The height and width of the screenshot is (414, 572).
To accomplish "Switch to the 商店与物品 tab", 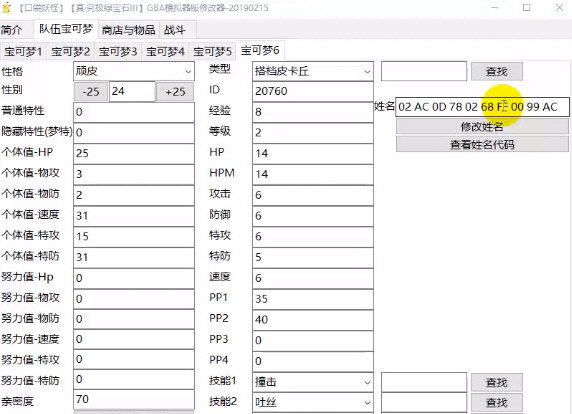I will (129, 30).
